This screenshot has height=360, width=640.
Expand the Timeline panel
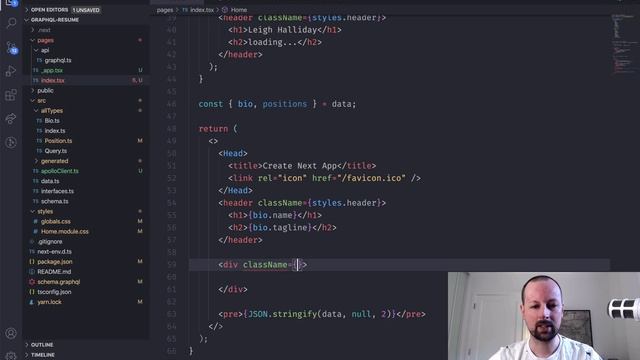(27, 355)
